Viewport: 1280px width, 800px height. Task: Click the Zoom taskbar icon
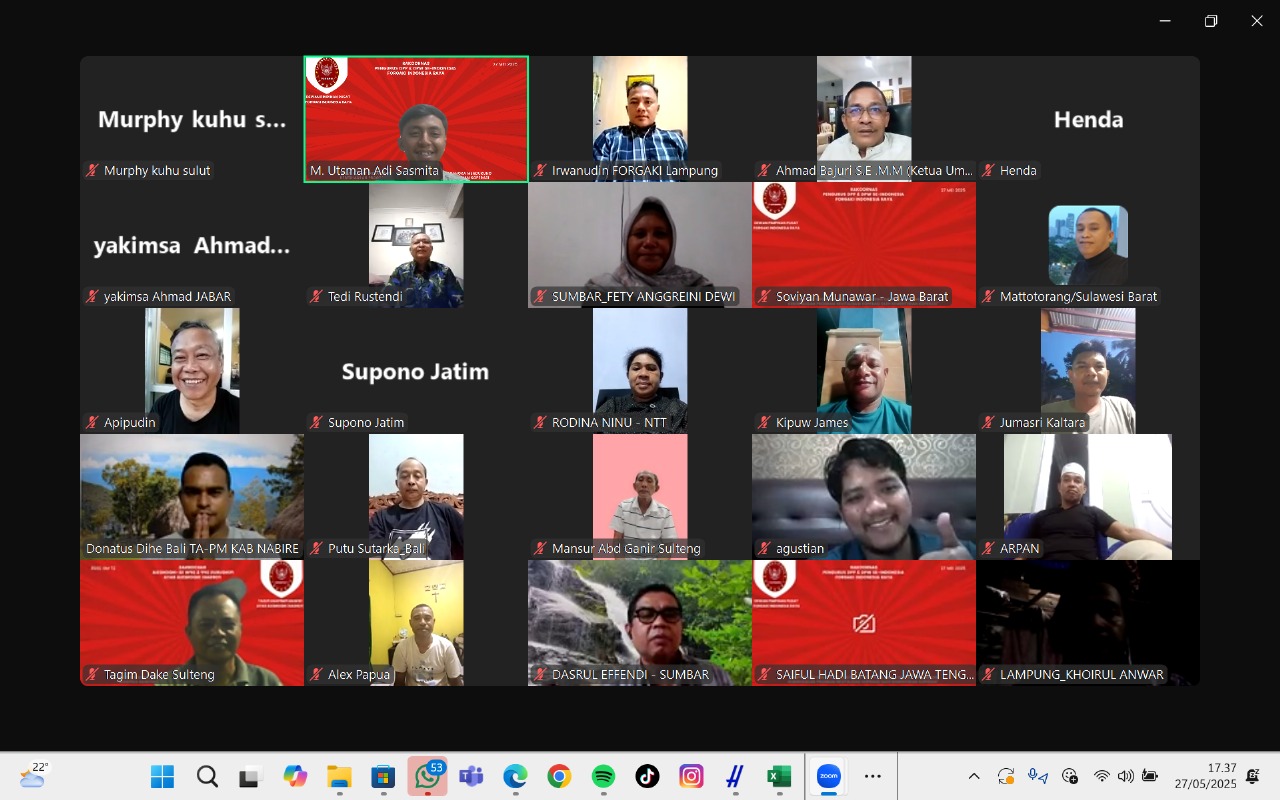point(828,776)
